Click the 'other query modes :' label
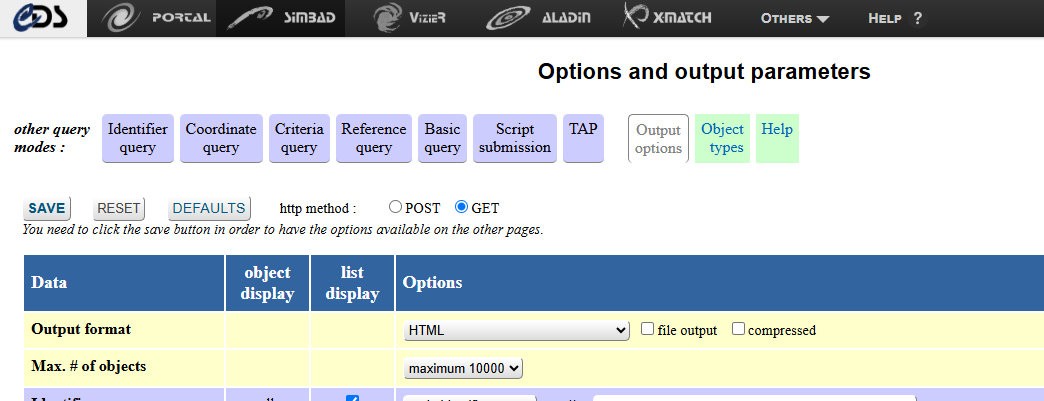Image resolution: width=1044 pixels, height=401 pixels. point(52,138)
